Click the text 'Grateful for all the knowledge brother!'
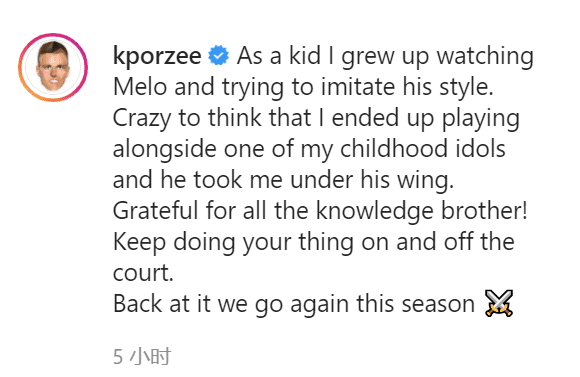The height and width of the screenshot is (377, 580). pos(320,211)
